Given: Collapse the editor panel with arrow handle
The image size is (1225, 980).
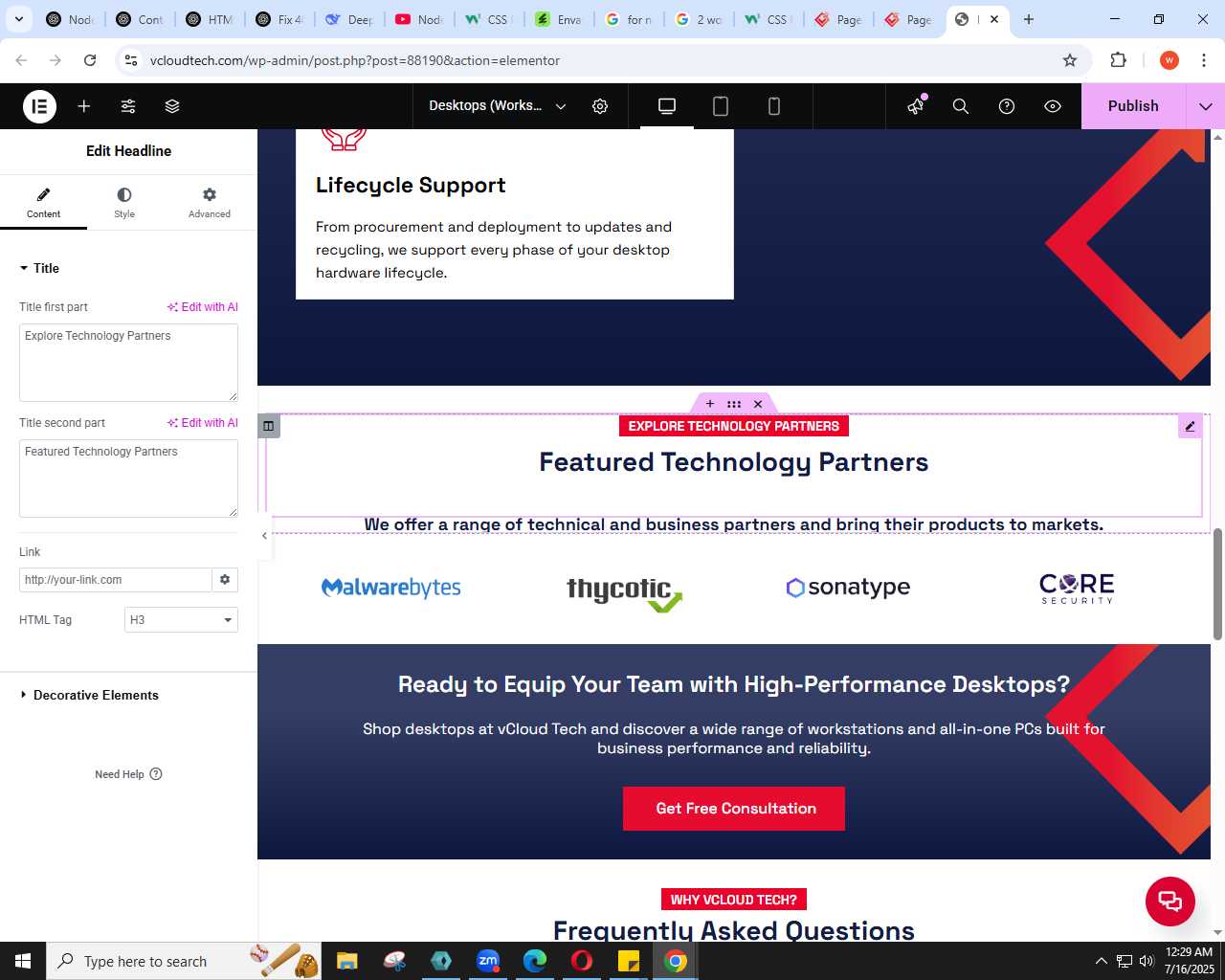Looking at the screenshot, I should (x=264, y=536).
